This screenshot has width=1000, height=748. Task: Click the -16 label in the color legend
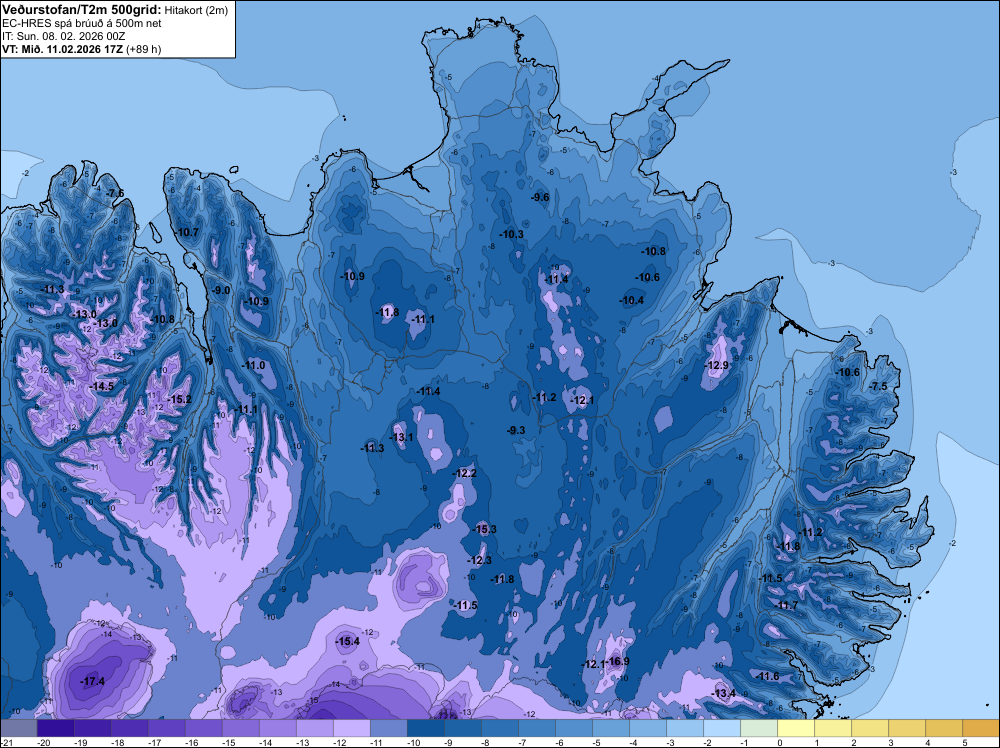(191, 743)
